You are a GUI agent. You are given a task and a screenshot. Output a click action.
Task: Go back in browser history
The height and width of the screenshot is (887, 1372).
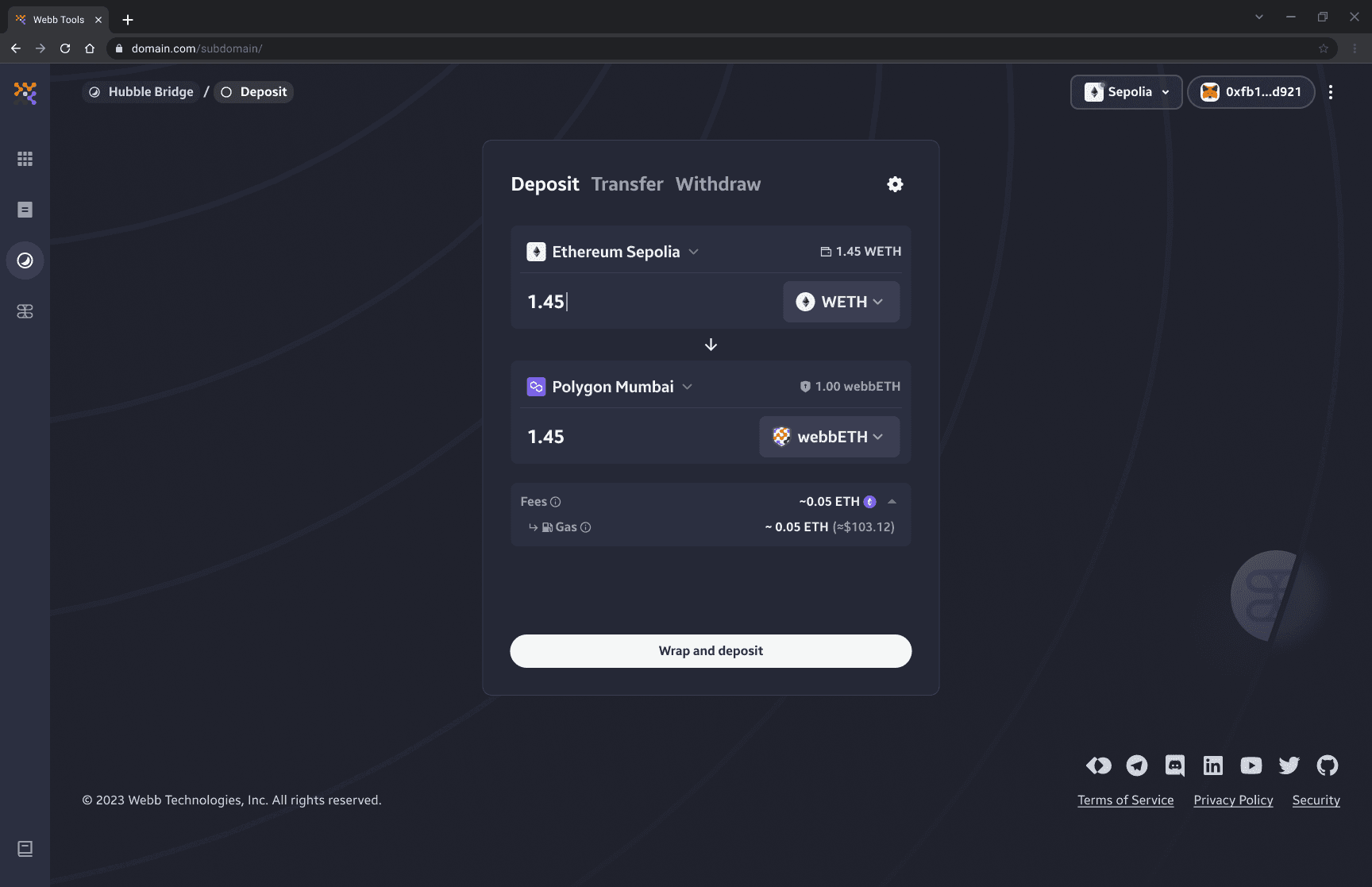click(16, 48)
